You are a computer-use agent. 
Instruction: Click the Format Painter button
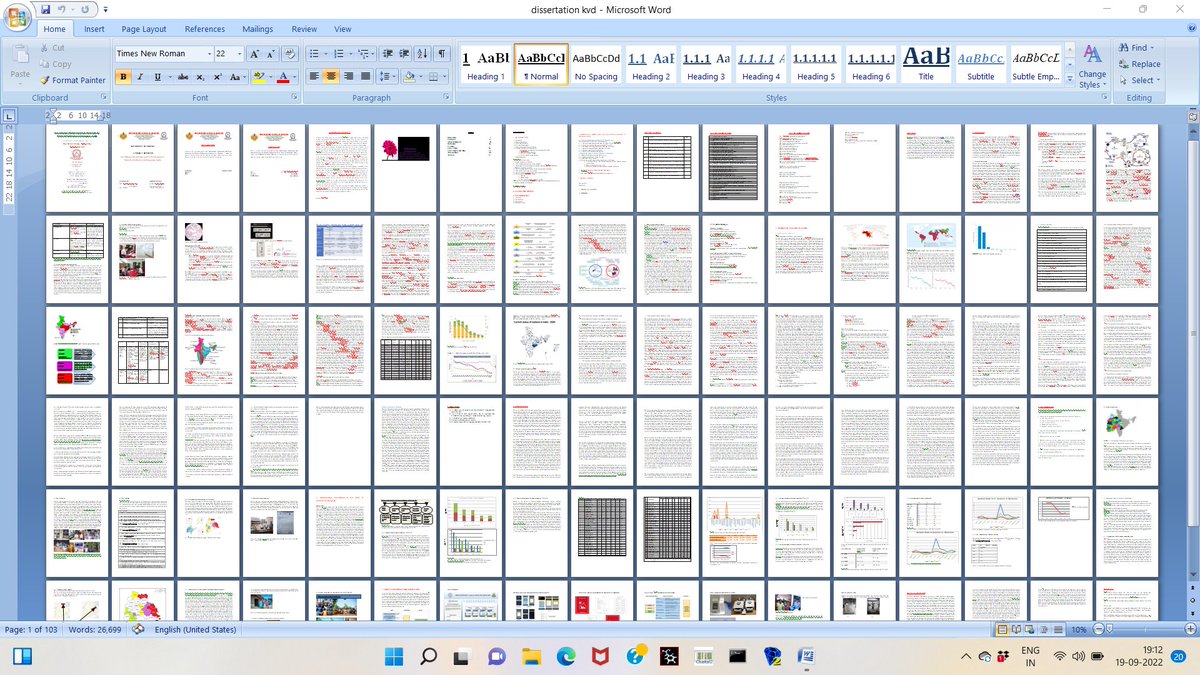(72, 80)
